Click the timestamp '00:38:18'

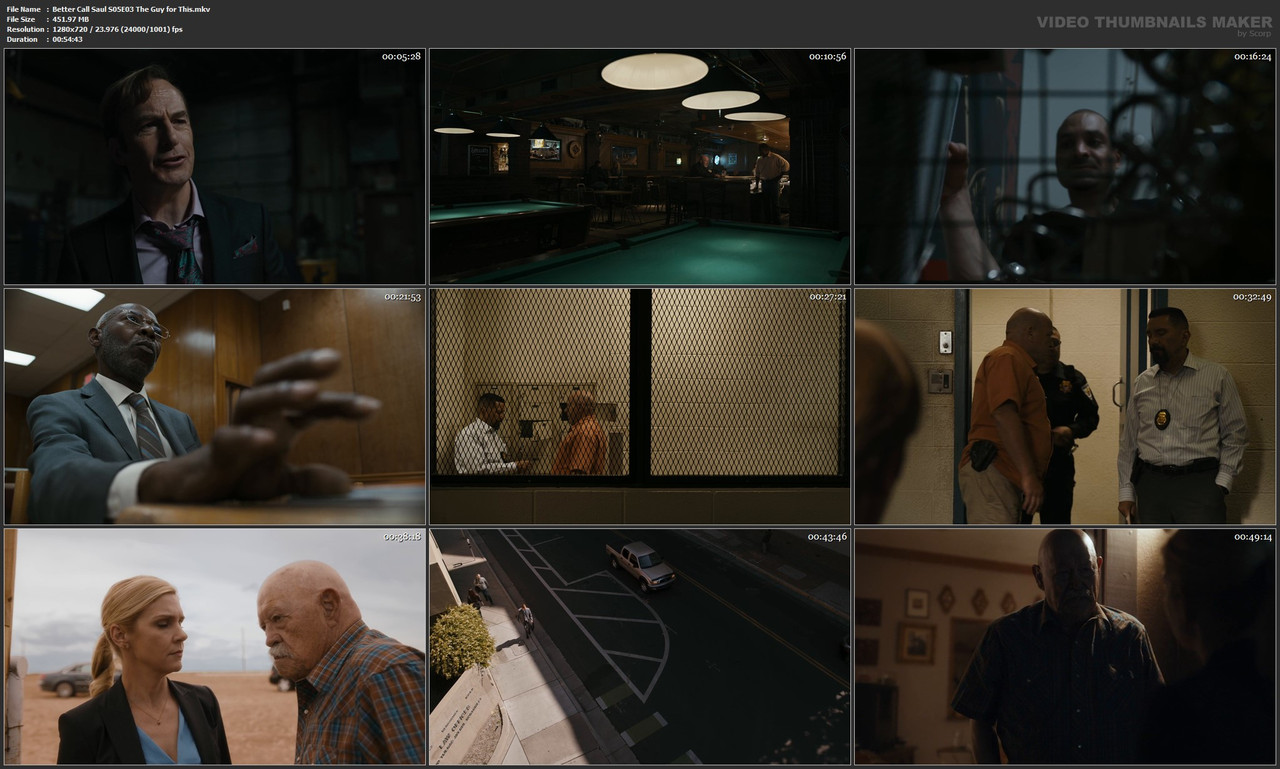pos(402,536)
